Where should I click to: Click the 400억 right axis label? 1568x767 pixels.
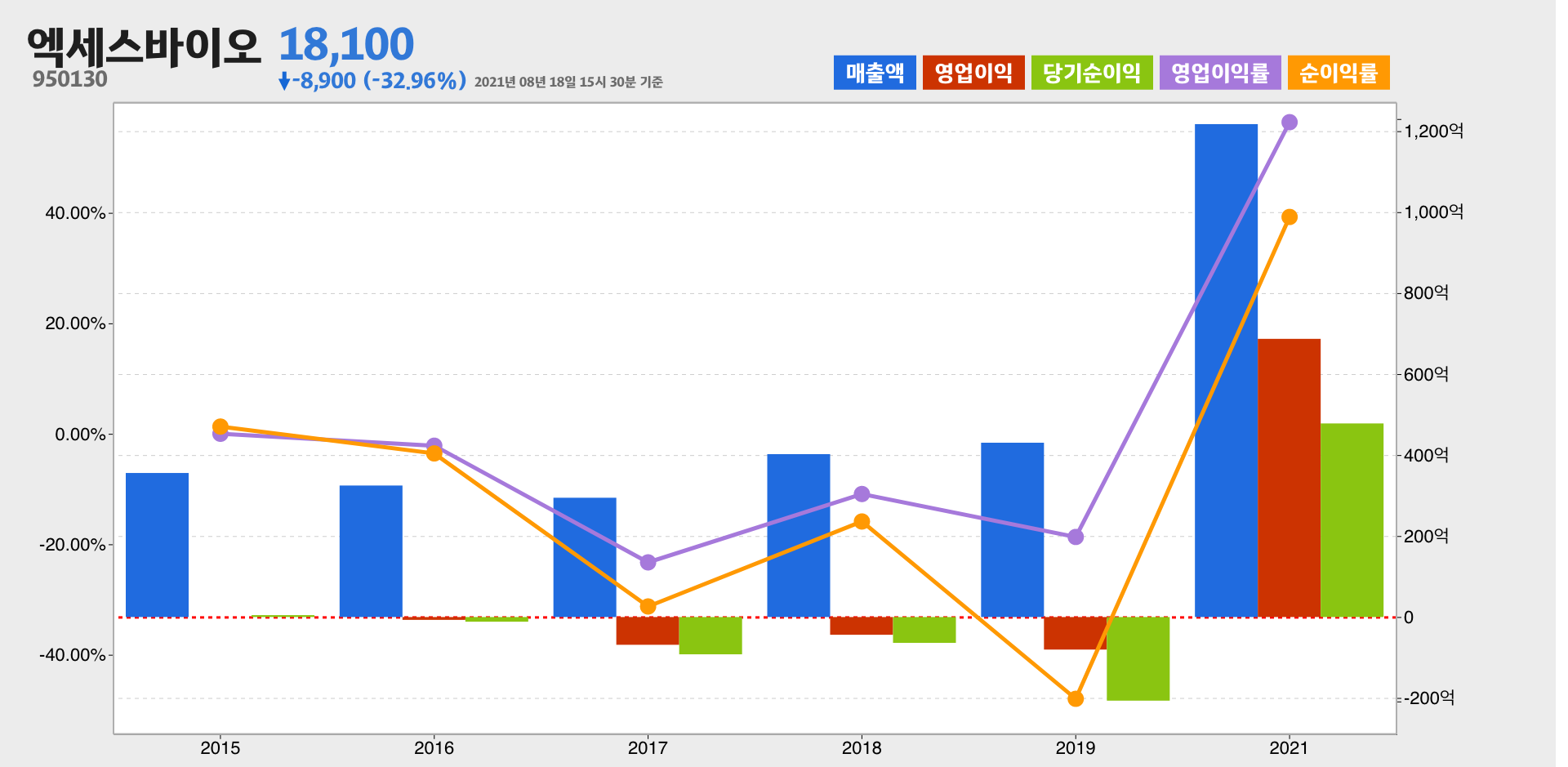(1426, 455)
